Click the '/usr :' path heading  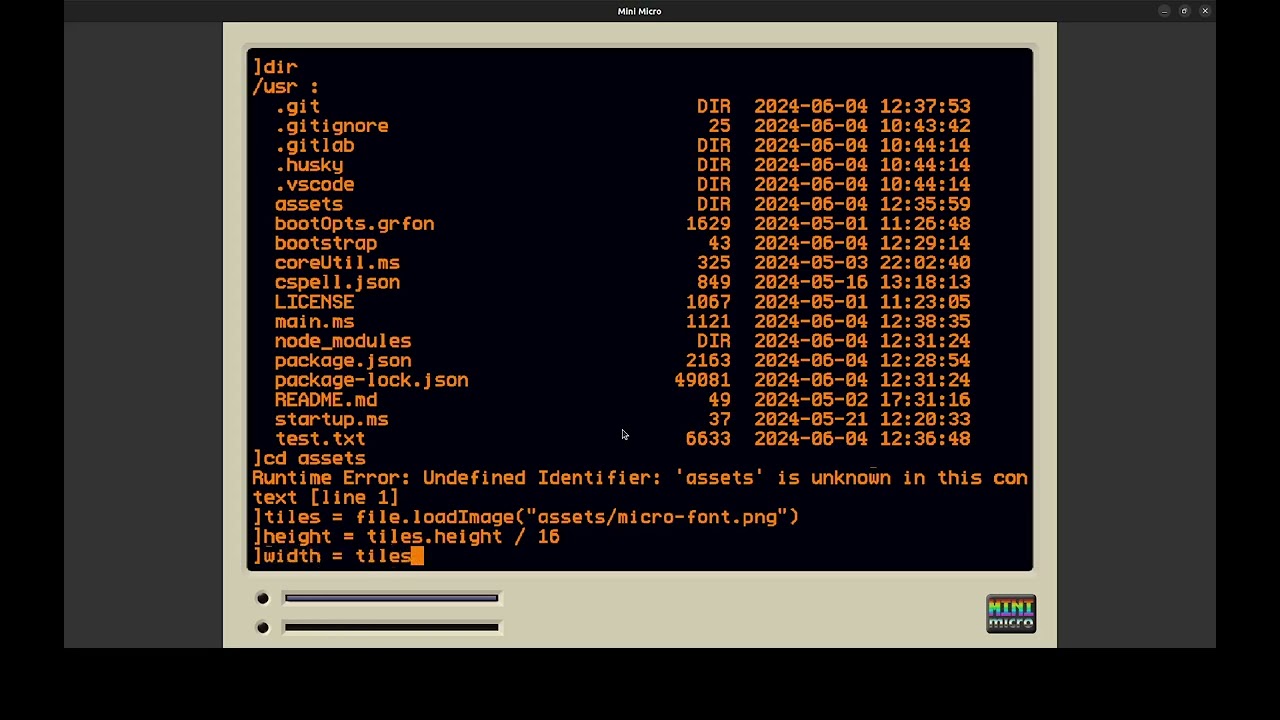point(286,87)
